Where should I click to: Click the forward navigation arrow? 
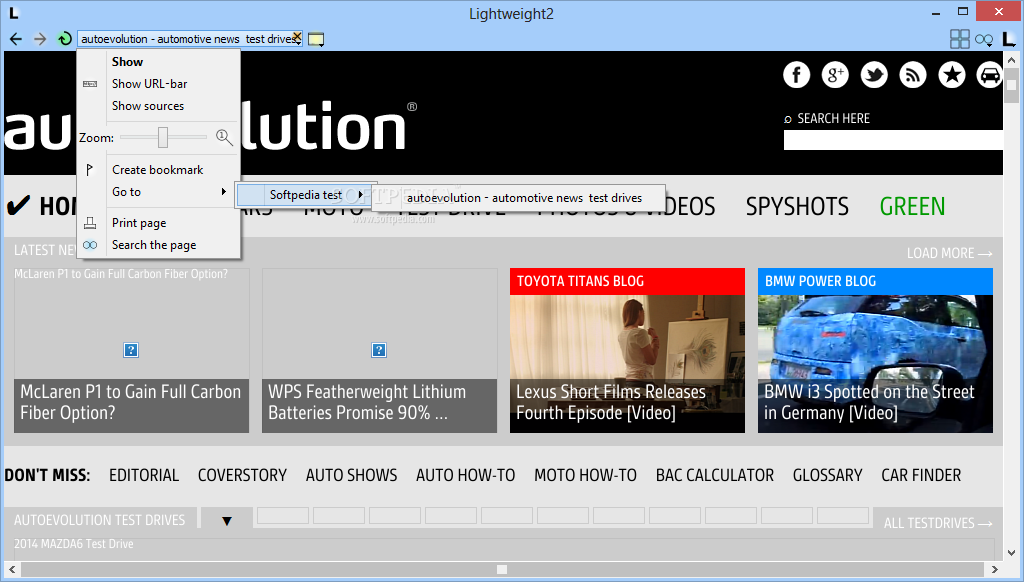pyautogui.click(x=40, y=39)
